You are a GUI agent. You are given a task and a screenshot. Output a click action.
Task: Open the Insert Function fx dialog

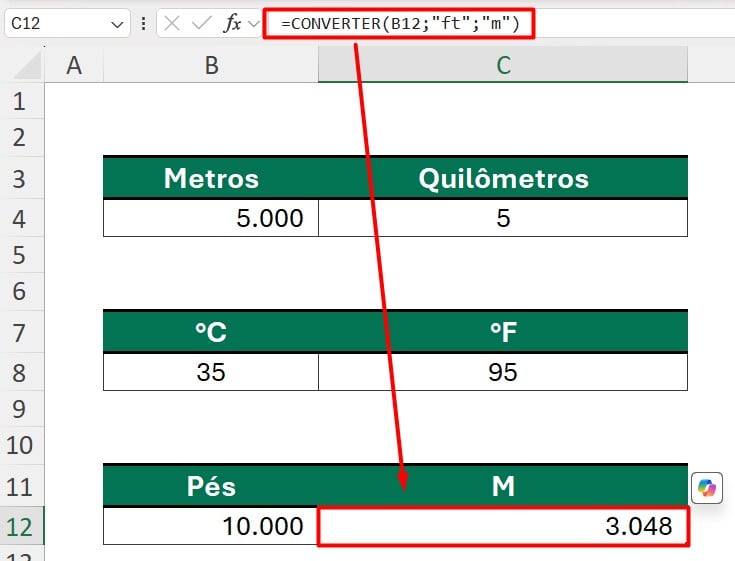pos(232,23)
